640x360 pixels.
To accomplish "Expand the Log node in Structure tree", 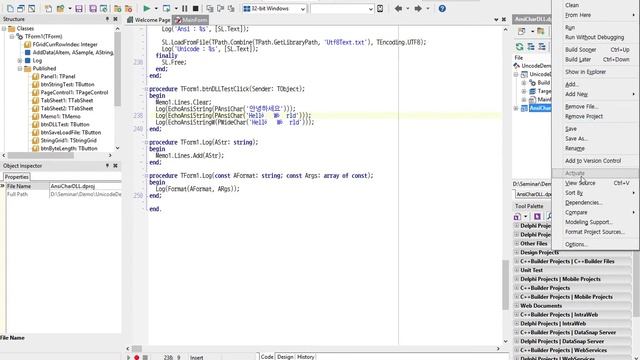I will [x=20, y=60].
